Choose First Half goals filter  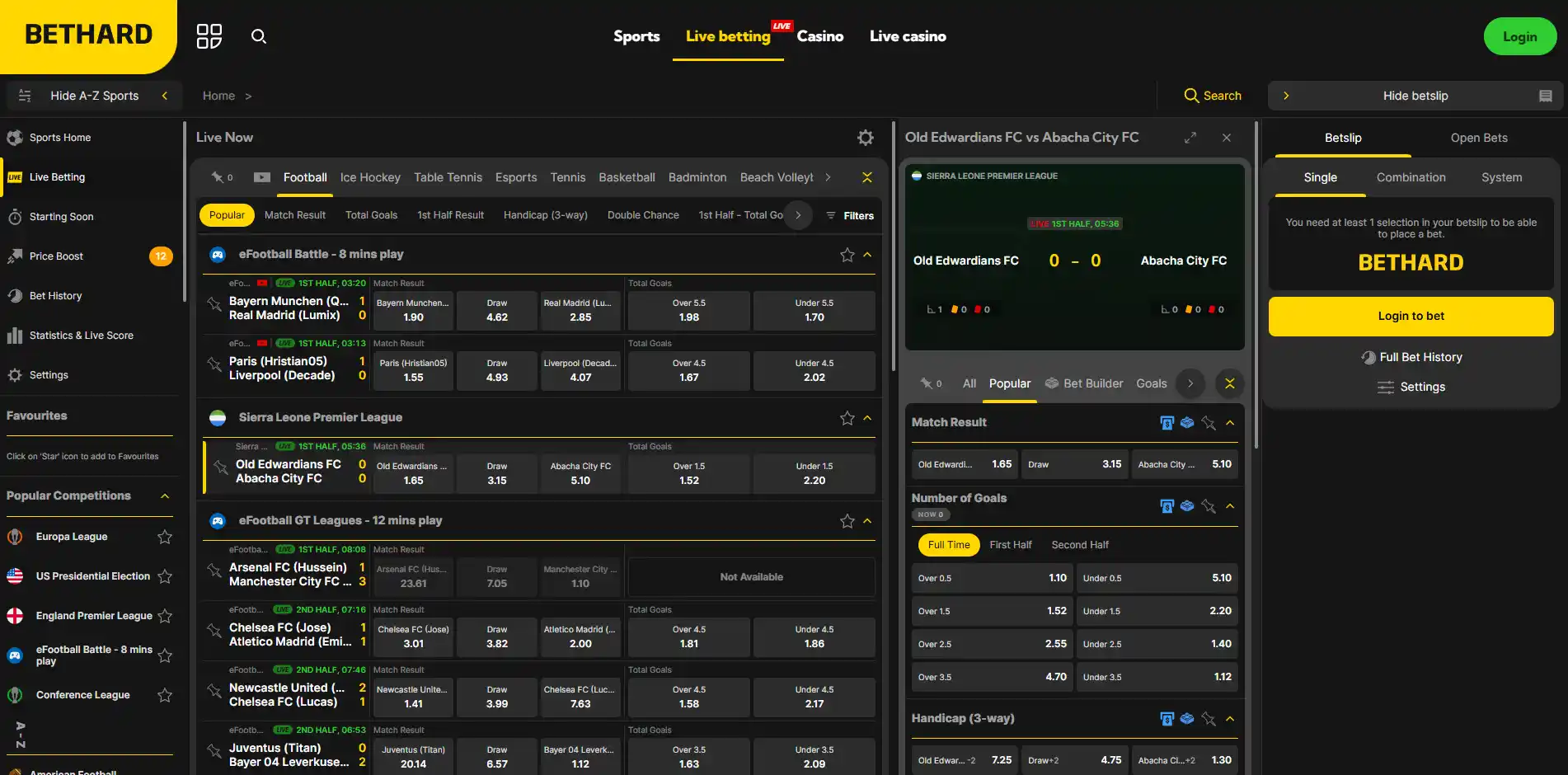[x=1010, y=545]
